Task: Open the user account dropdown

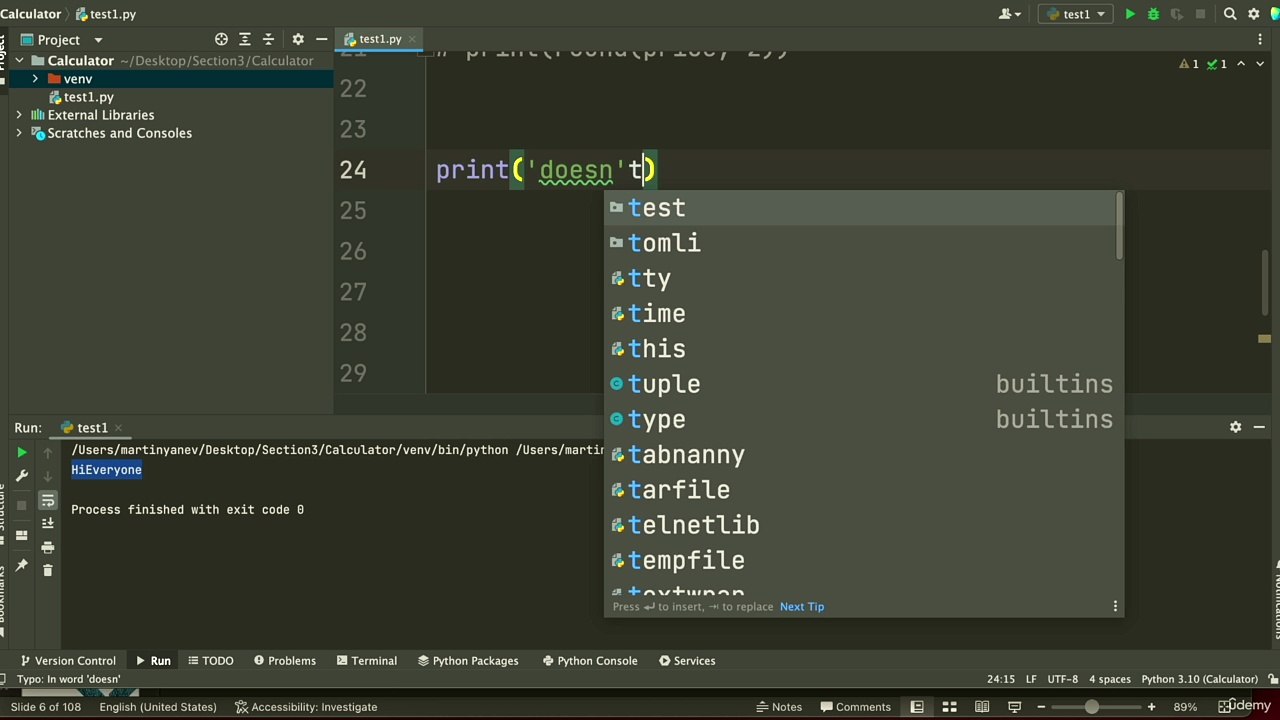Action: point(1009,14)
